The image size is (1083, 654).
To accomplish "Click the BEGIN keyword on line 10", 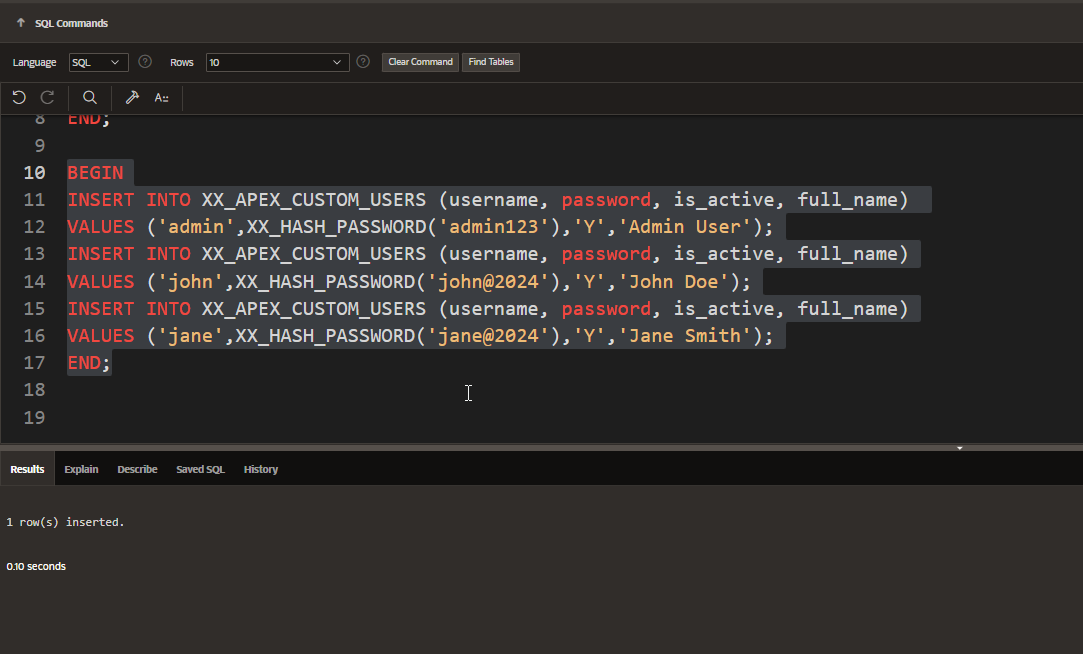I will [x=95, y=173].
